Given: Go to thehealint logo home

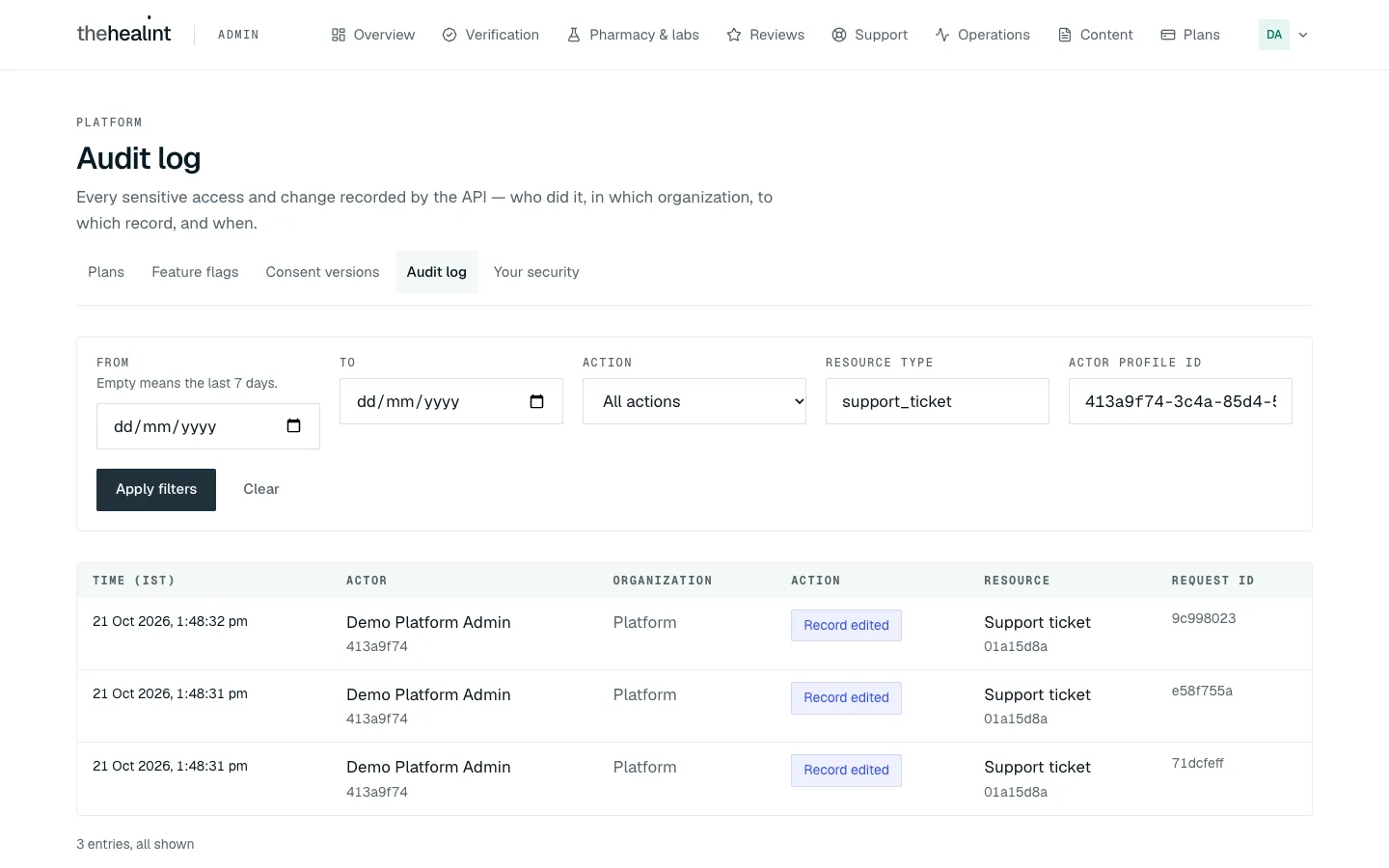Looking at the screenshot, I should coord(123,33).
